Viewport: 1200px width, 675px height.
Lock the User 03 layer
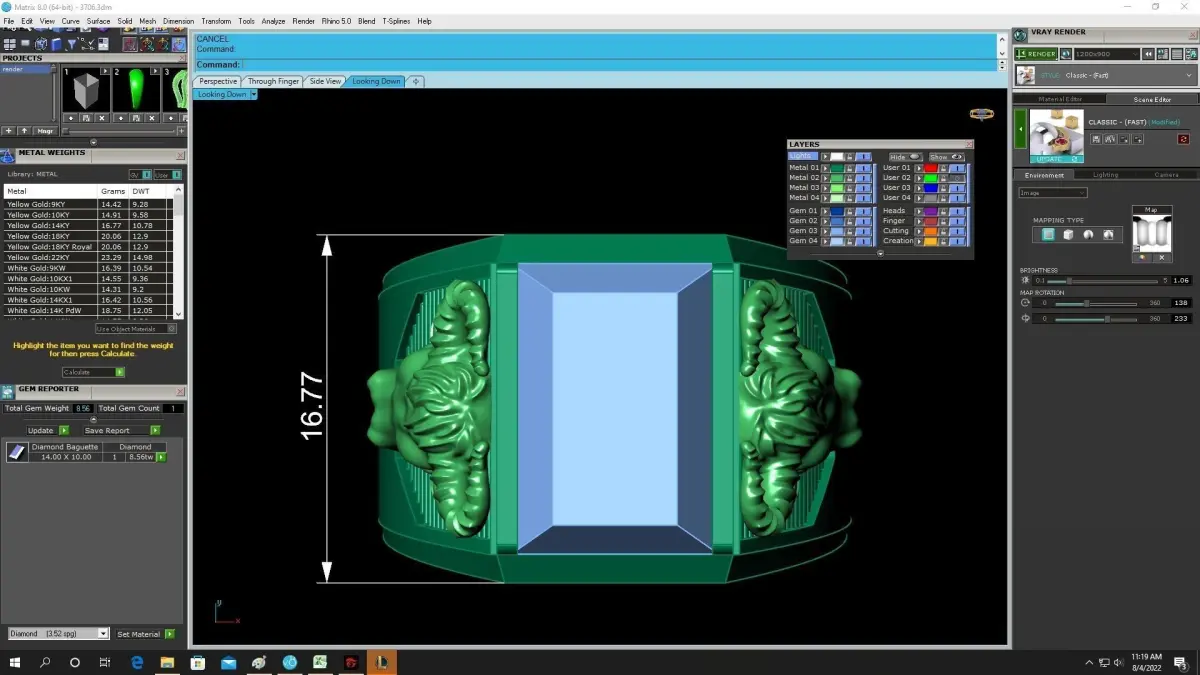click(943, 188)
